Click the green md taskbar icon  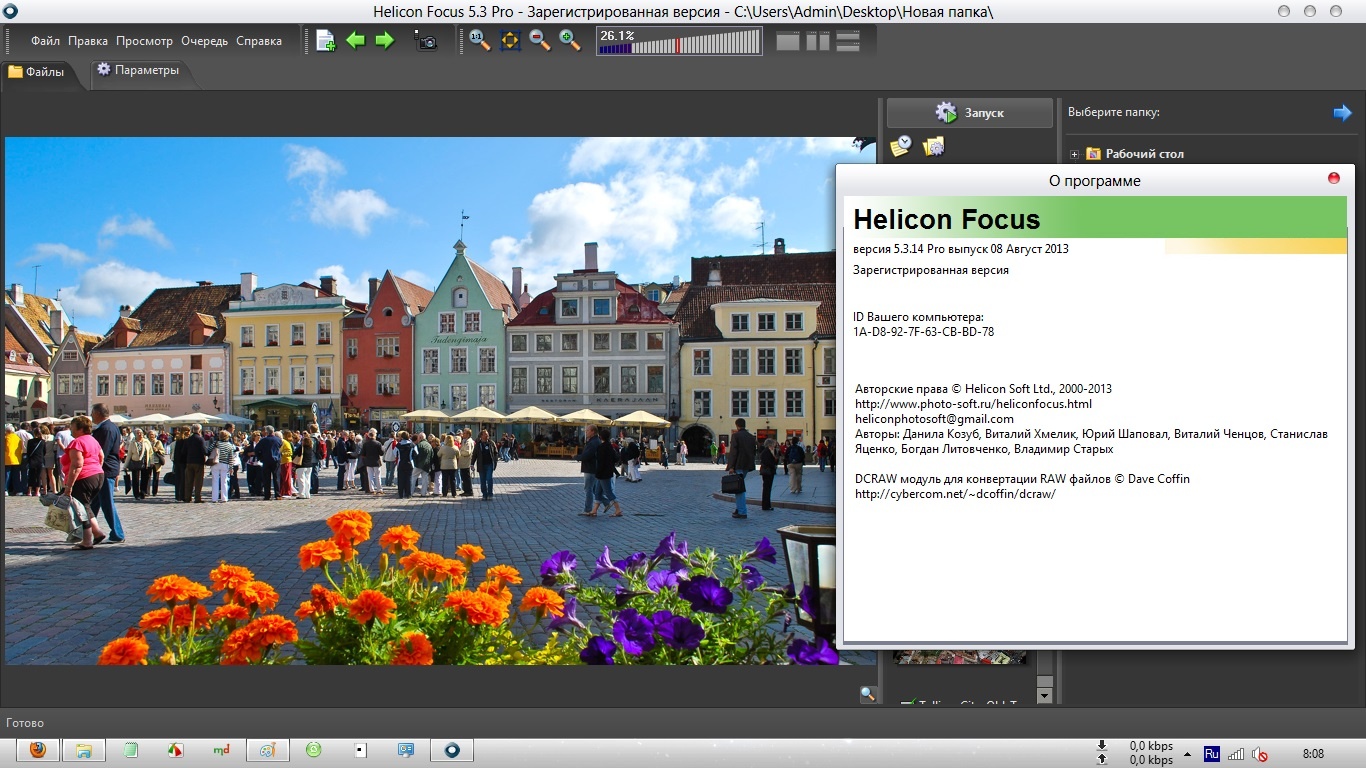pyautogui.click(x=221, y=750)
